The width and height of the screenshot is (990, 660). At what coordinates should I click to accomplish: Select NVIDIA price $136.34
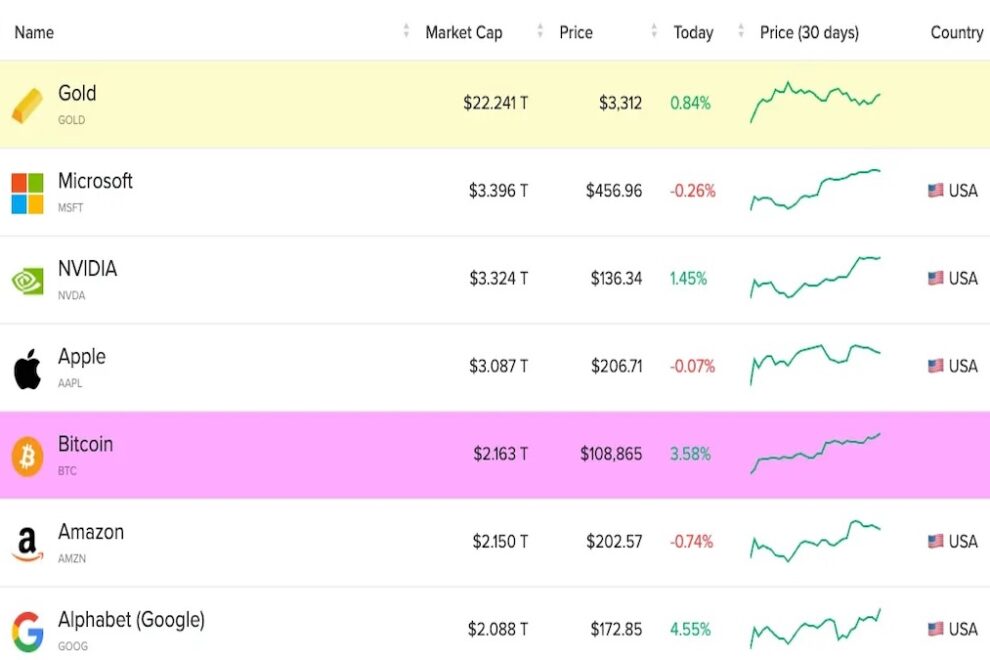coord(616,279)
